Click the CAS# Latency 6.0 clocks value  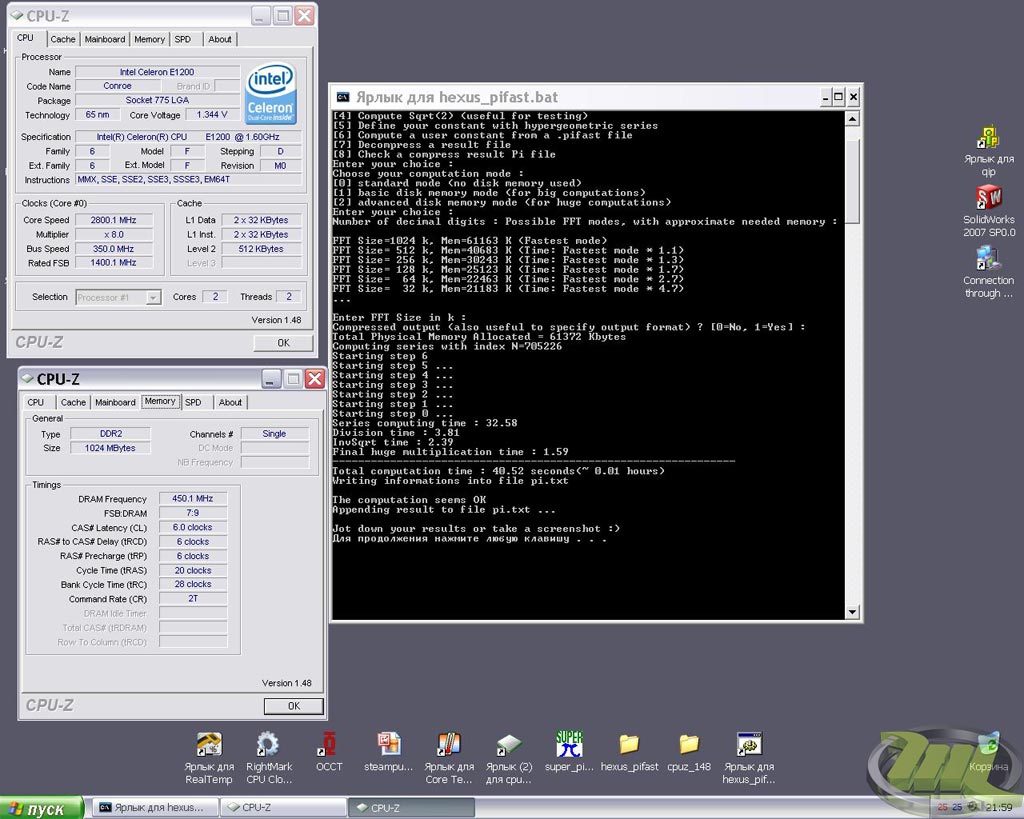[x=193, y=527]
